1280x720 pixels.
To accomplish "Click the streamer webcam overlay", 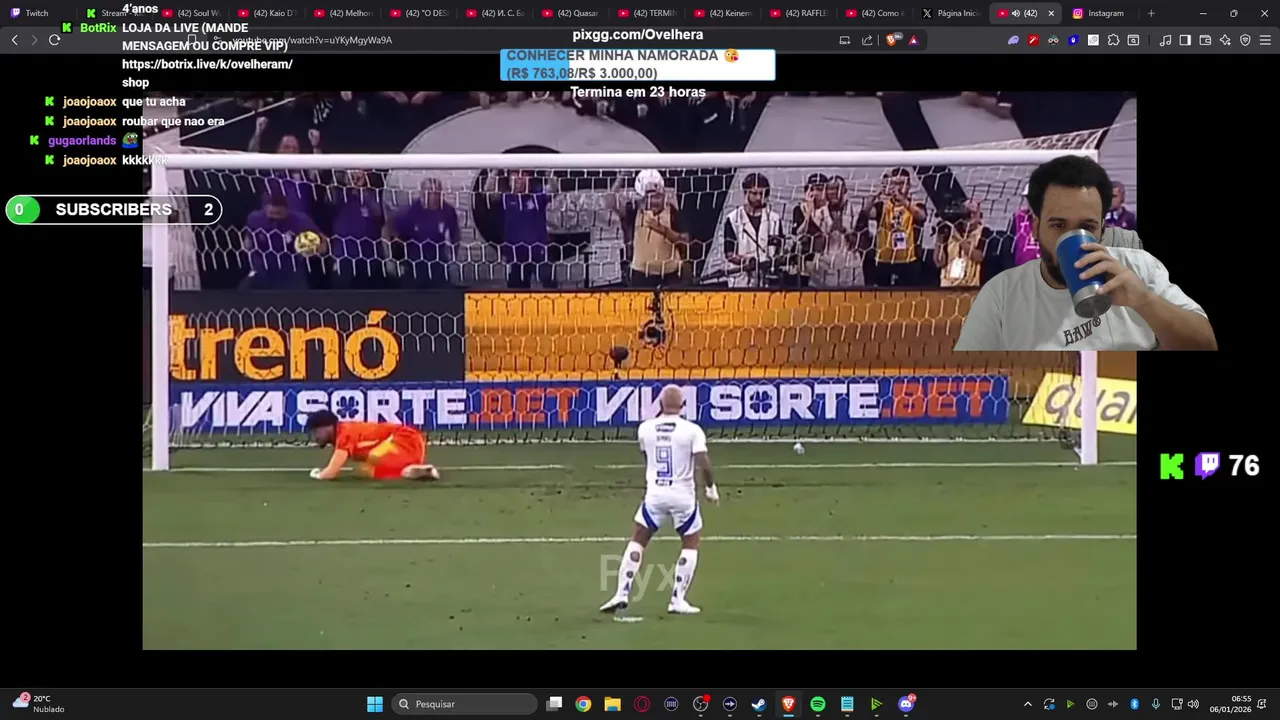I will point(1085,252).
